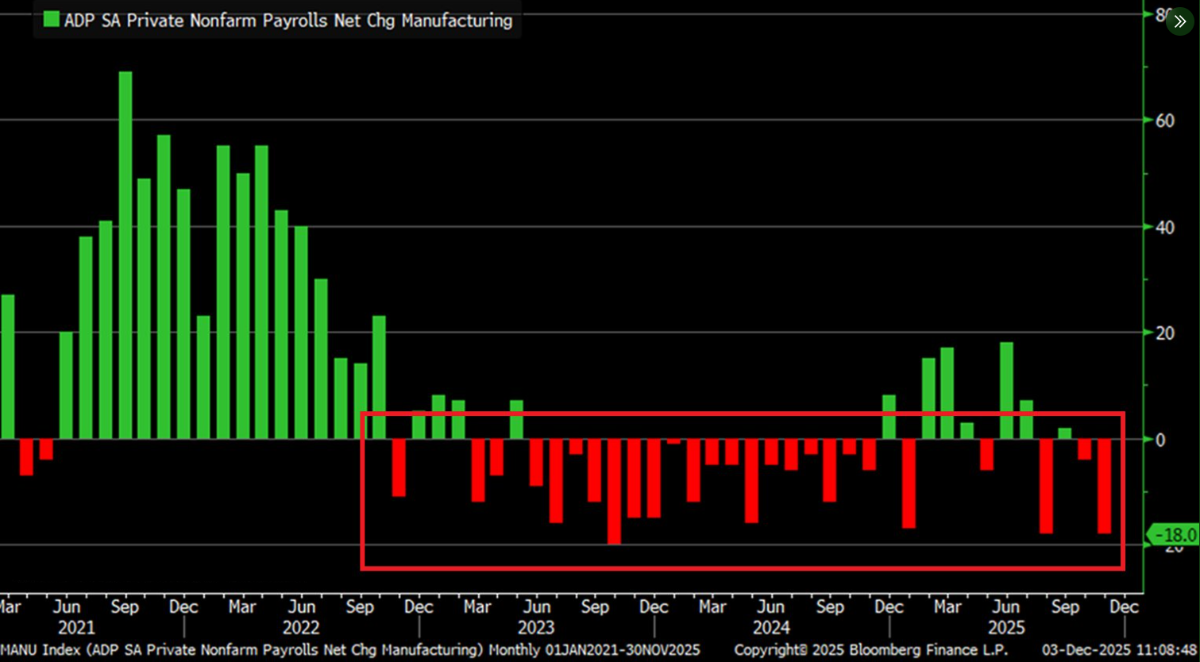This screenshot has height=662, width=1200.
Task: Click the 2022 year label on x-axis
Action: (x=301, y=627)
